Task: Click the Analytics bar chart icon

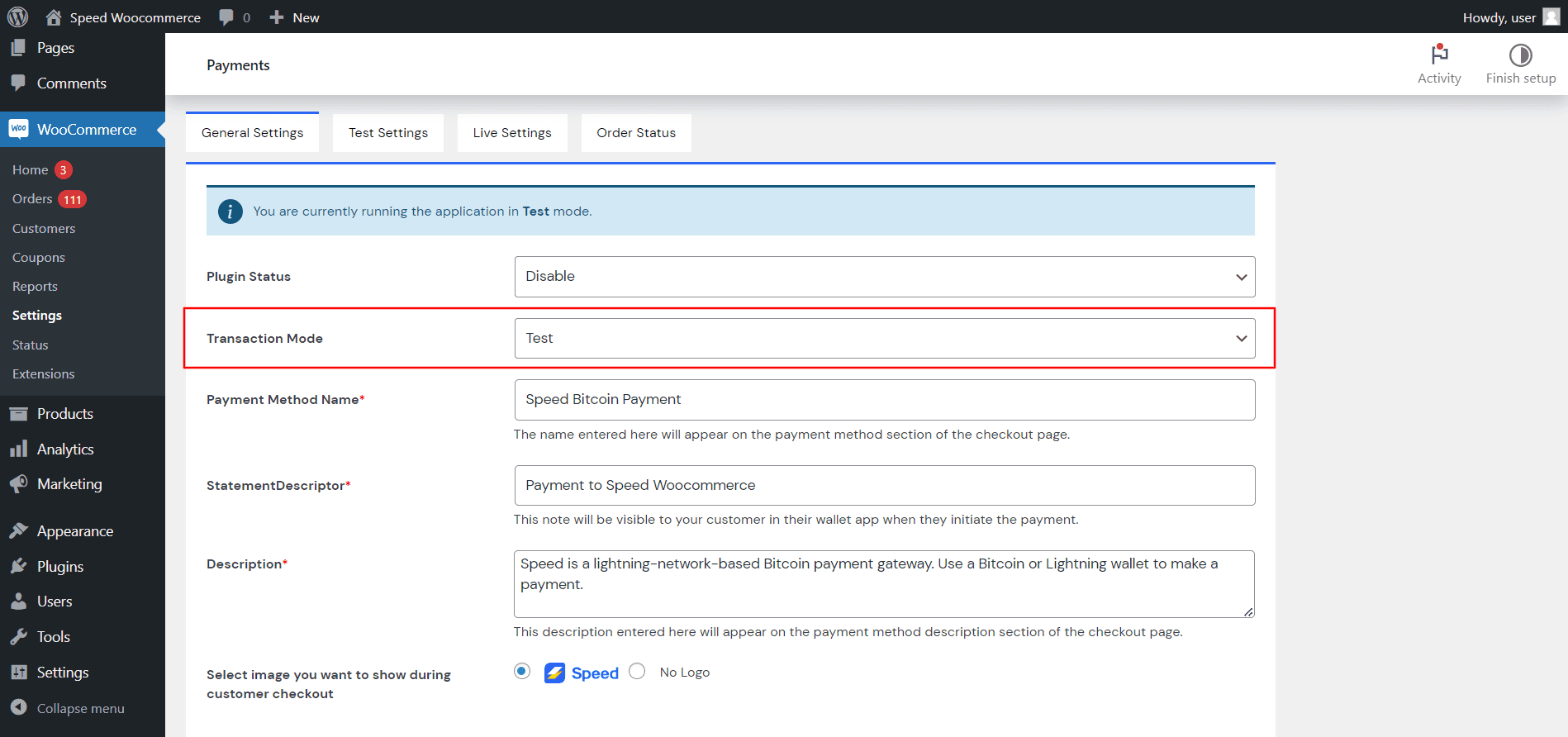Action: (x=18, y=449)
